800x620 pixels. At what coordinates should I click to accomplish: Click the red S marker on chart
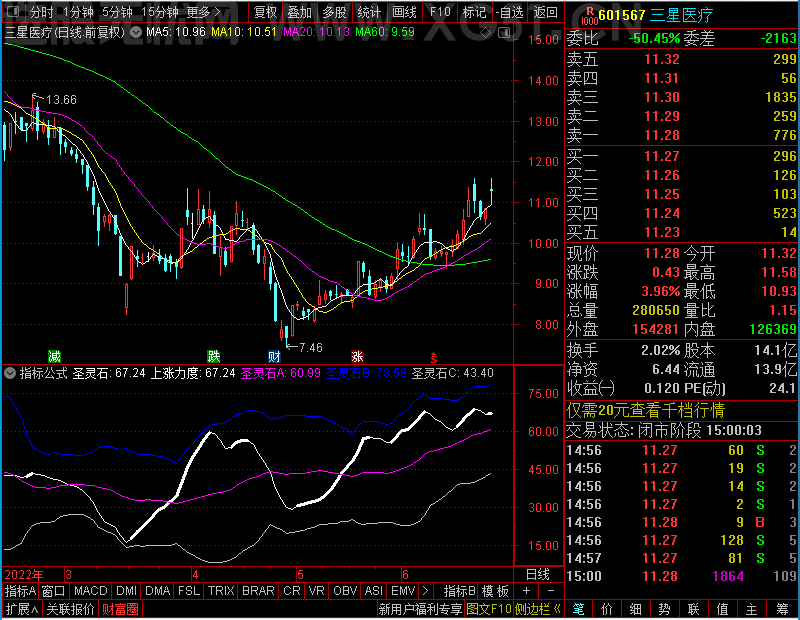pos(434,357)
